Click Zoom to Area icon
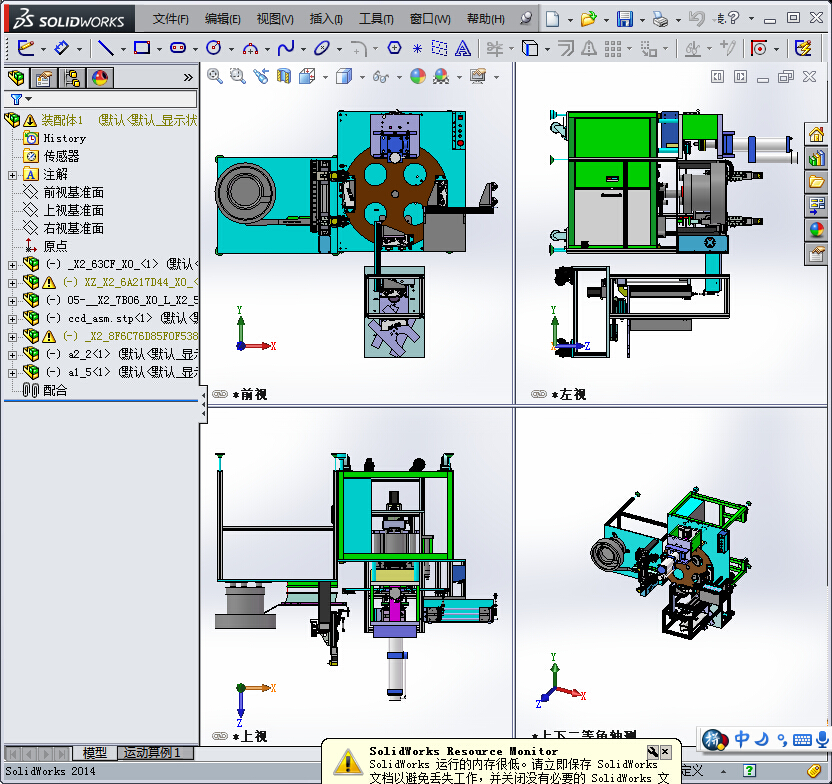This screenshot has height=784, width=832. [237, 76]
